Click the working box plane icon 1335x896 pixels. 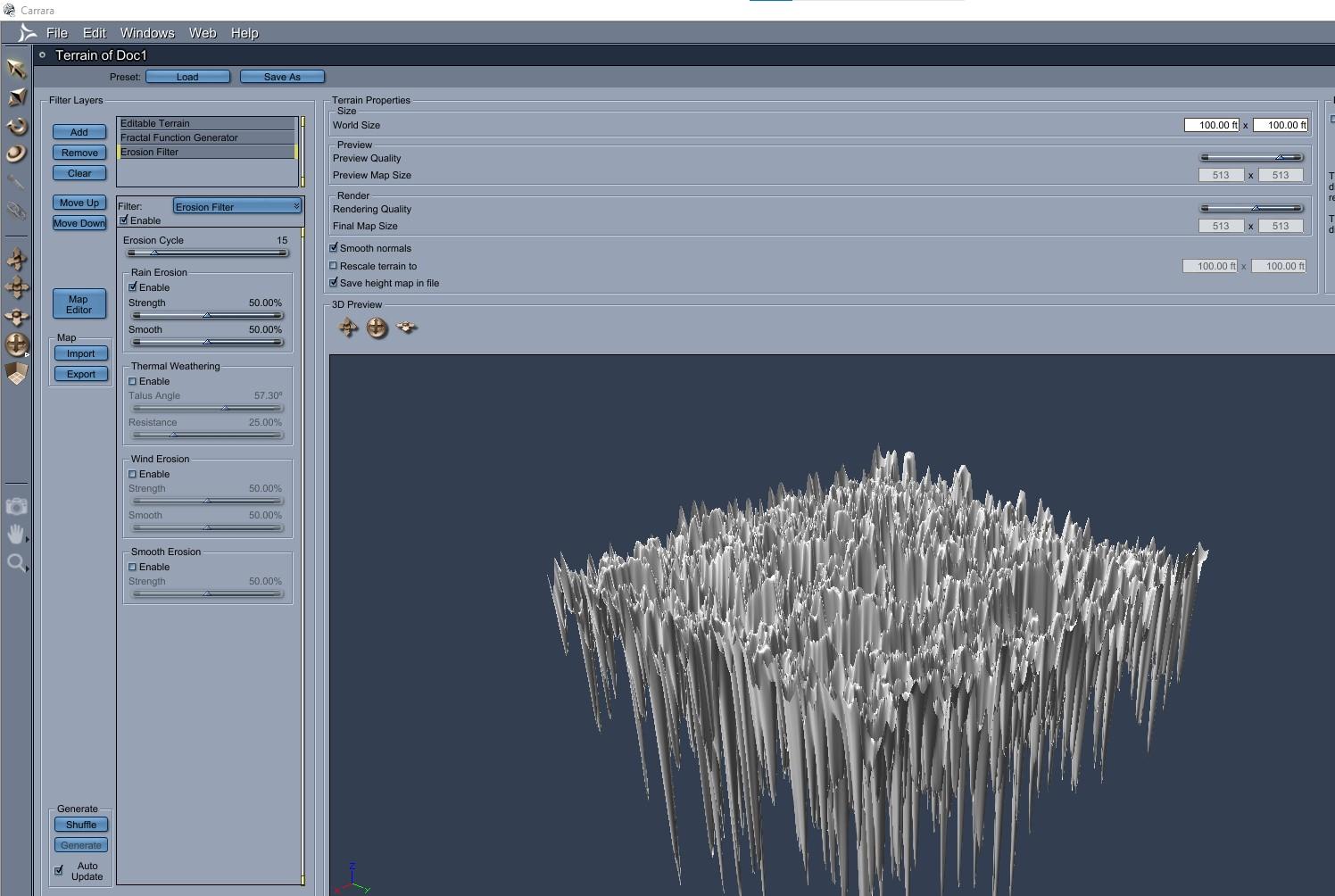pos(16,373)
